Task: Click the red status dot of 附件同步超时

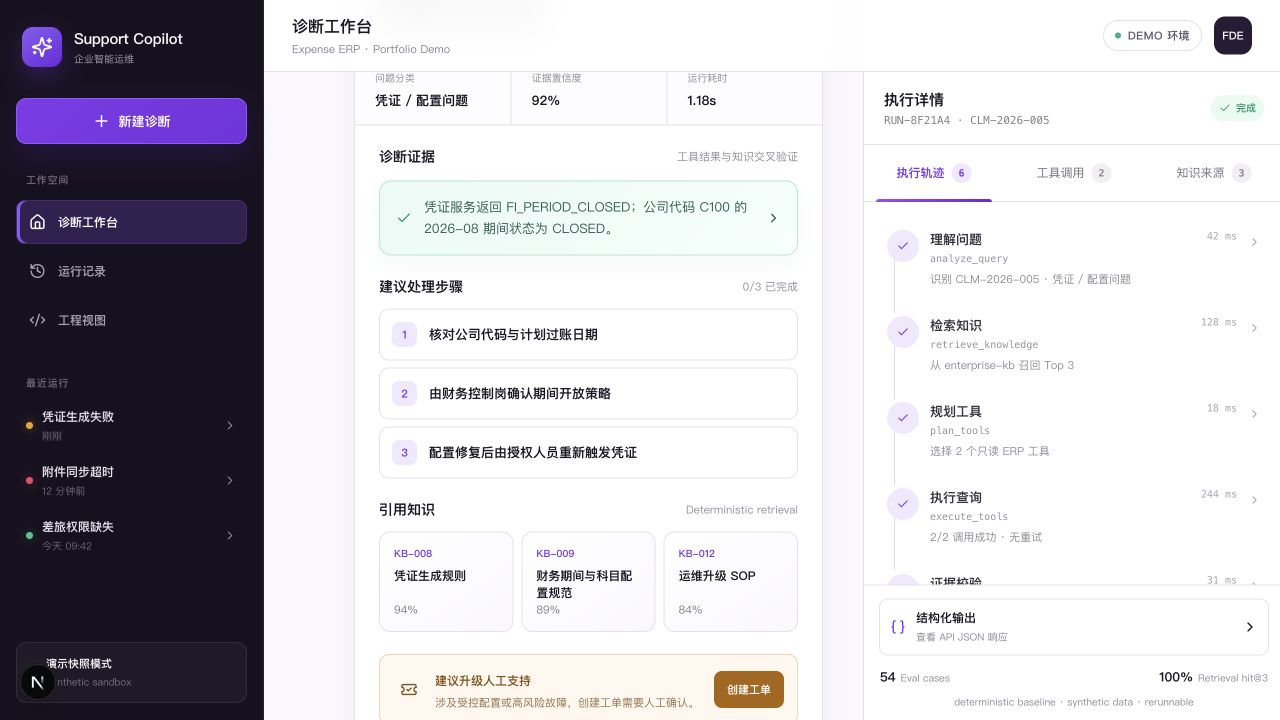Action: [29, 481]
